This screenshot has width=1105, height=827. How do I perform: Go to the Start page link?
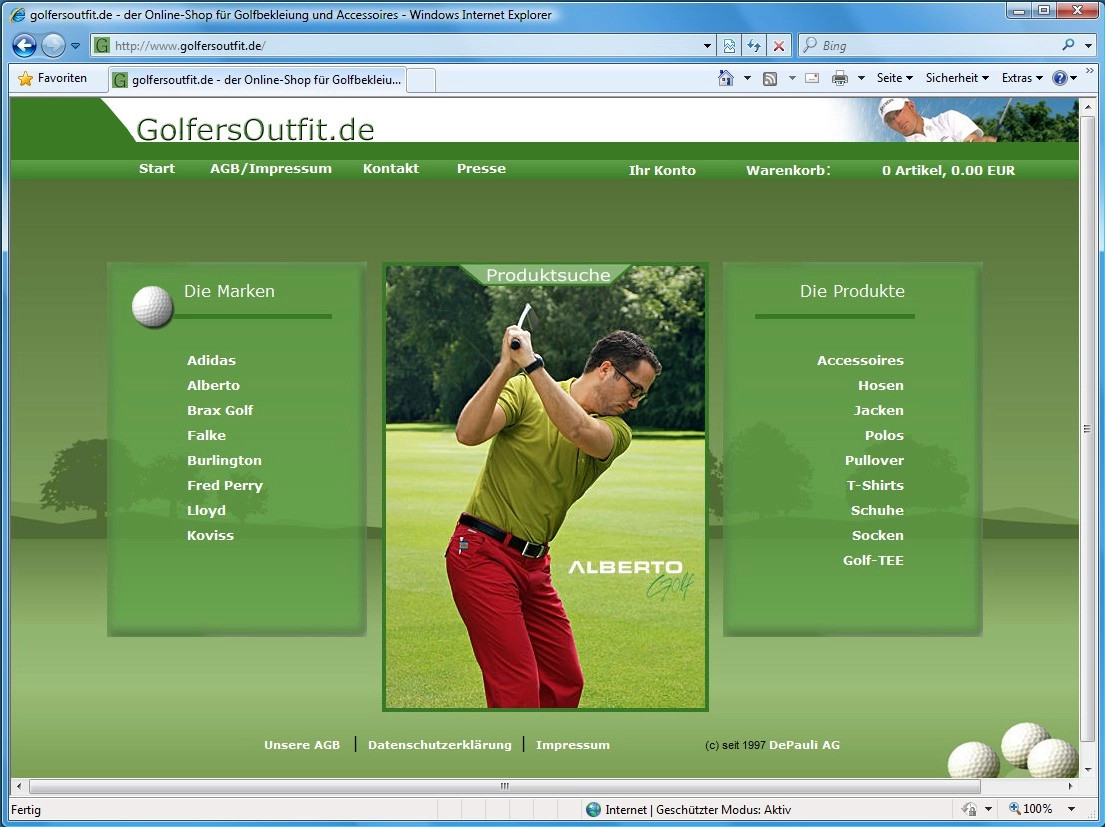[156, 168]
